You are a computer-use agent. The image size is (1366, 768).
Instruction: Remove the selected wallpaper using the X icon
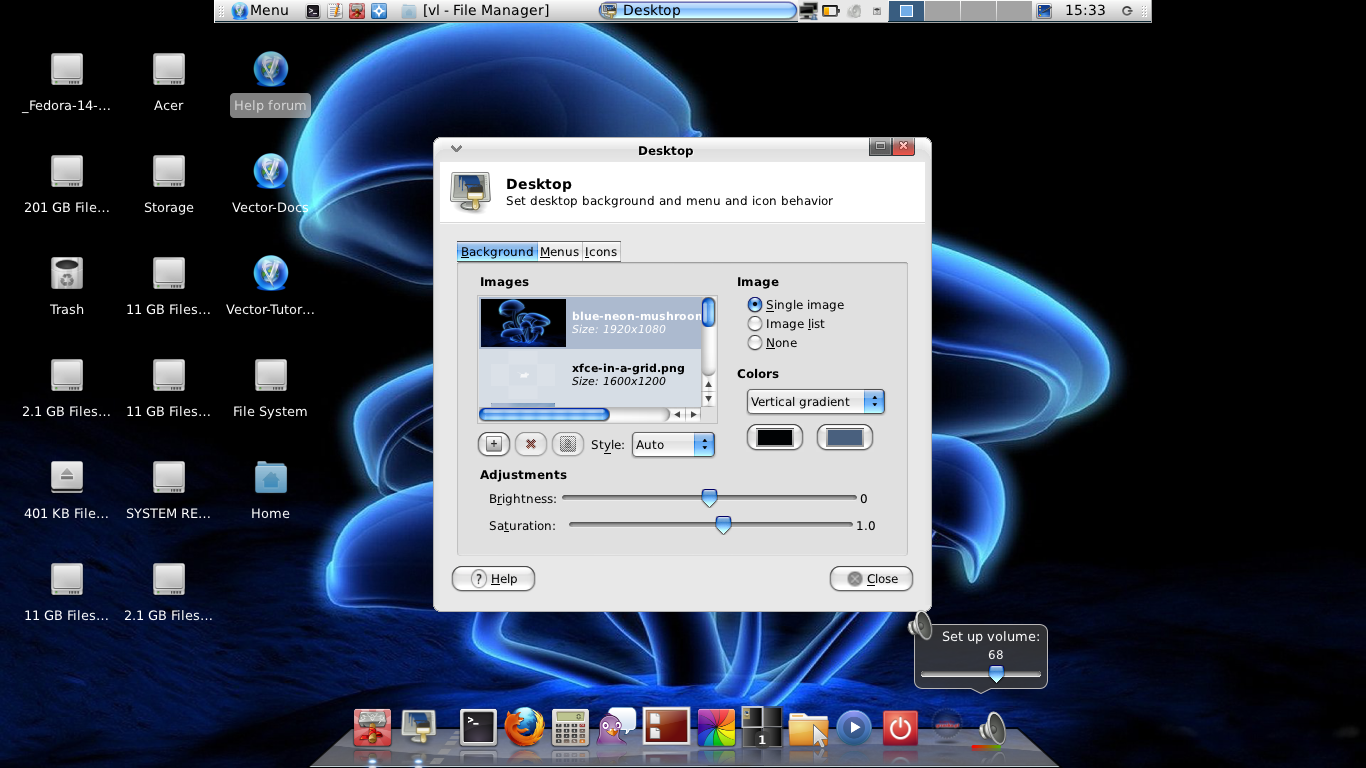tap(530, 443)
